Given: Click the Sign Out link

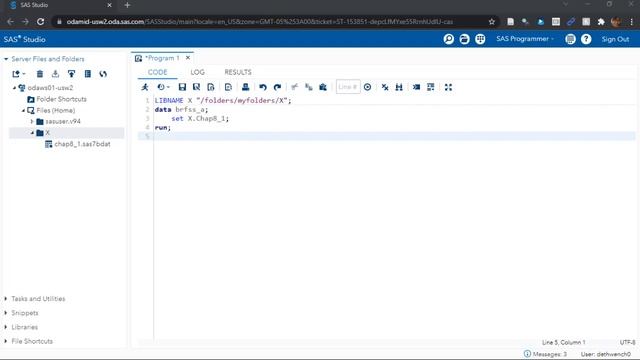Looking at the screenshot, I should point(615,40).
